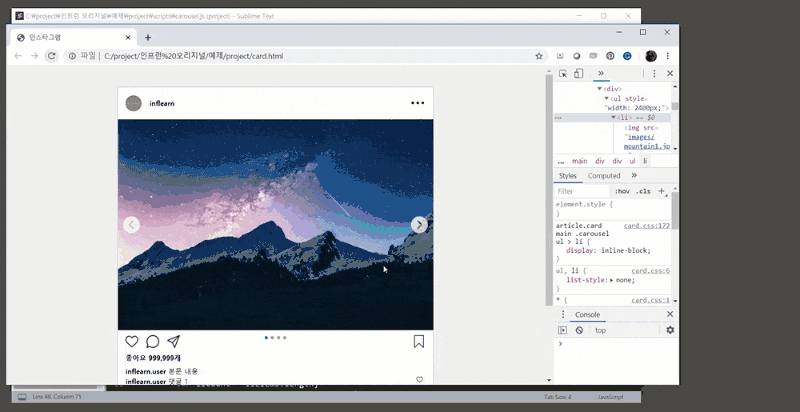
Task: Toggle the :hov element state button
Action: click(x=622, y=191)
